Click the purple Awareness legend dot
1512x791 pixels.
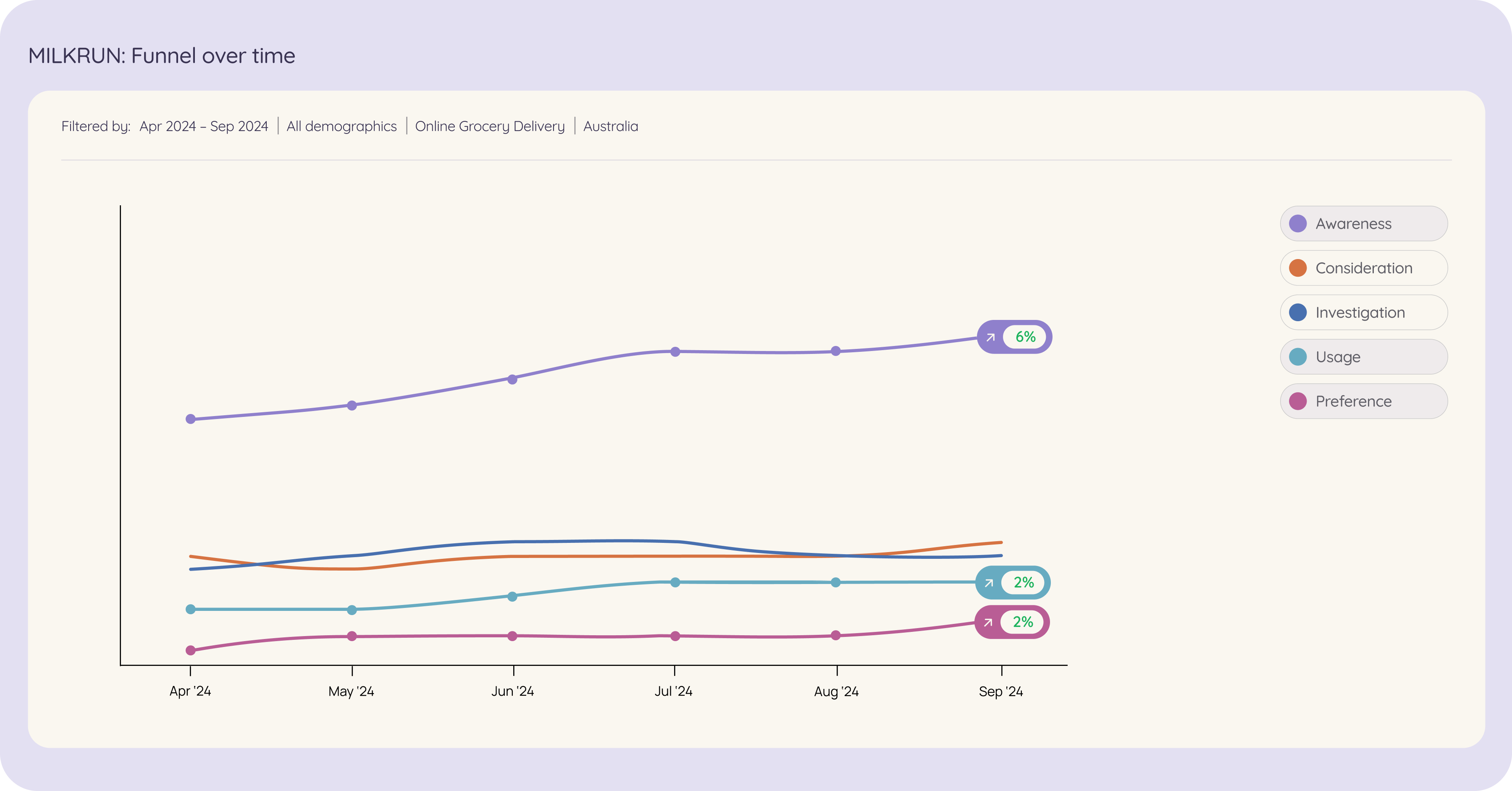(1298, 223)
